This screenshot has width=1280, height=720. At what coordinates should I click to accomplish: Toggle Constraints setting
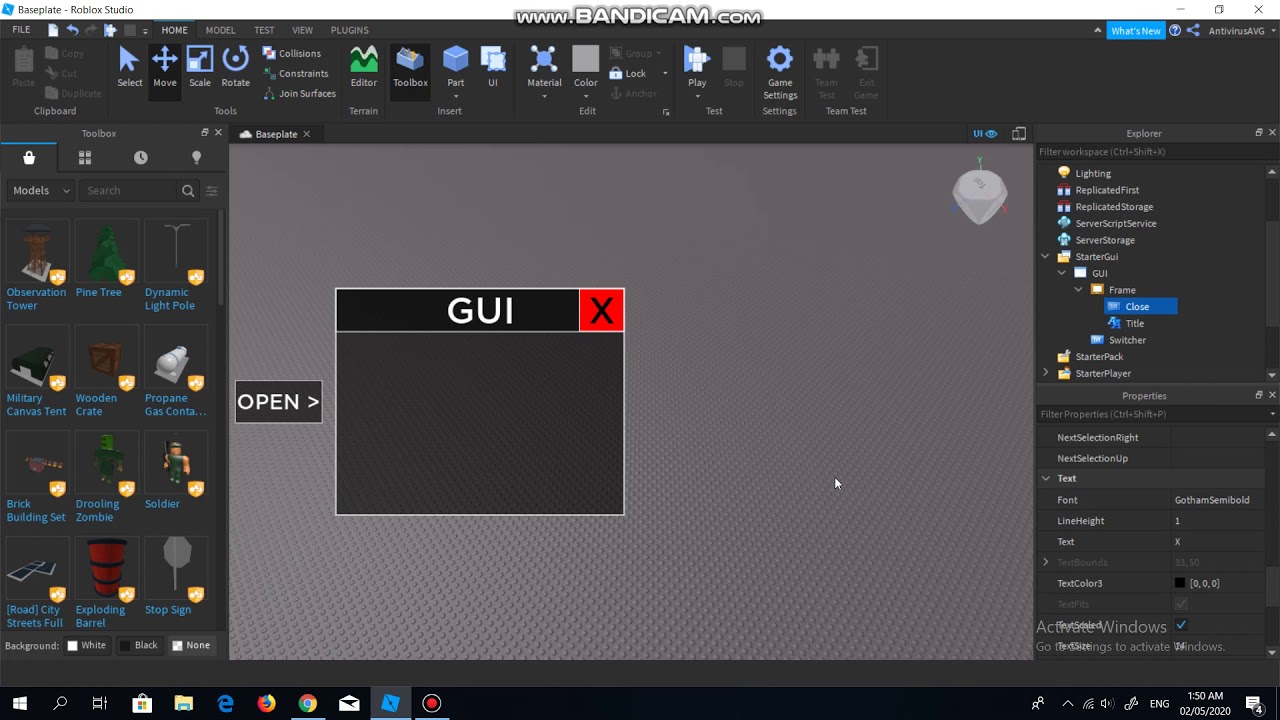[x=296, y=73]
